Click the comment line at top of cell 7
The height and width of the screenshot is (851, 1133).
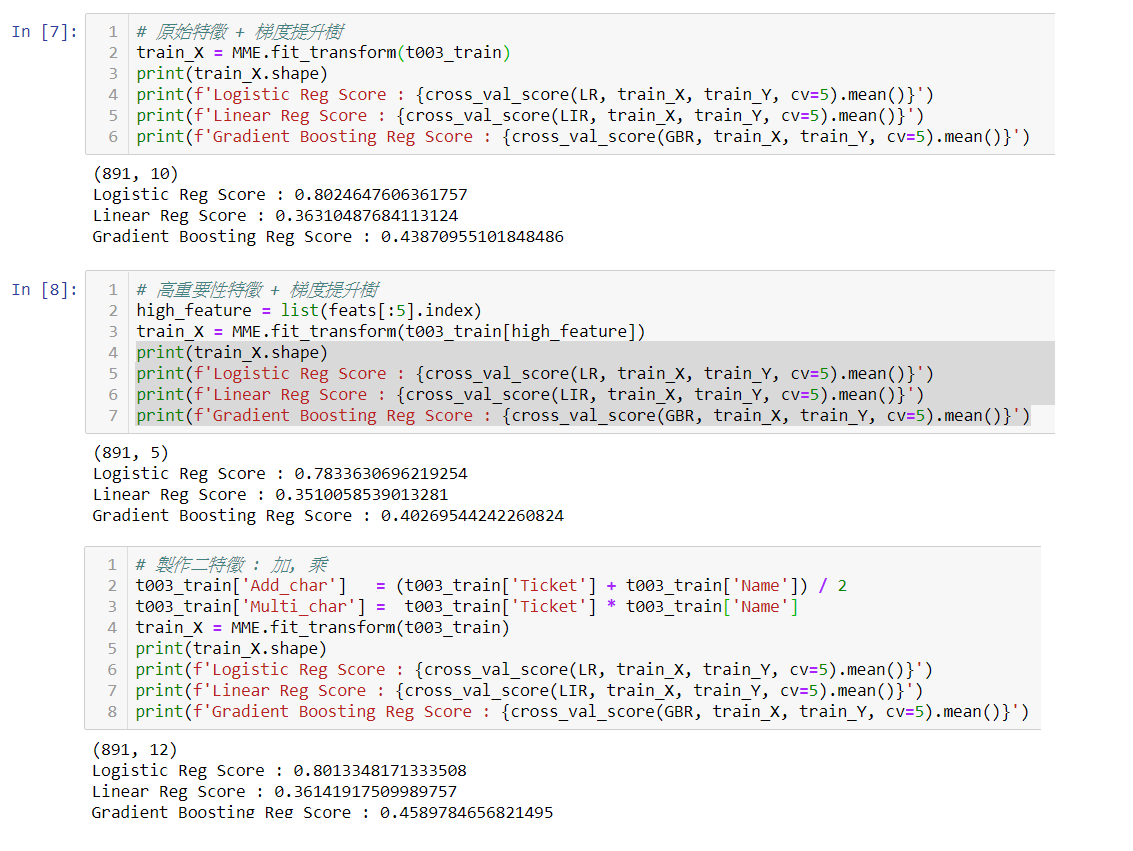coord(240,32)
